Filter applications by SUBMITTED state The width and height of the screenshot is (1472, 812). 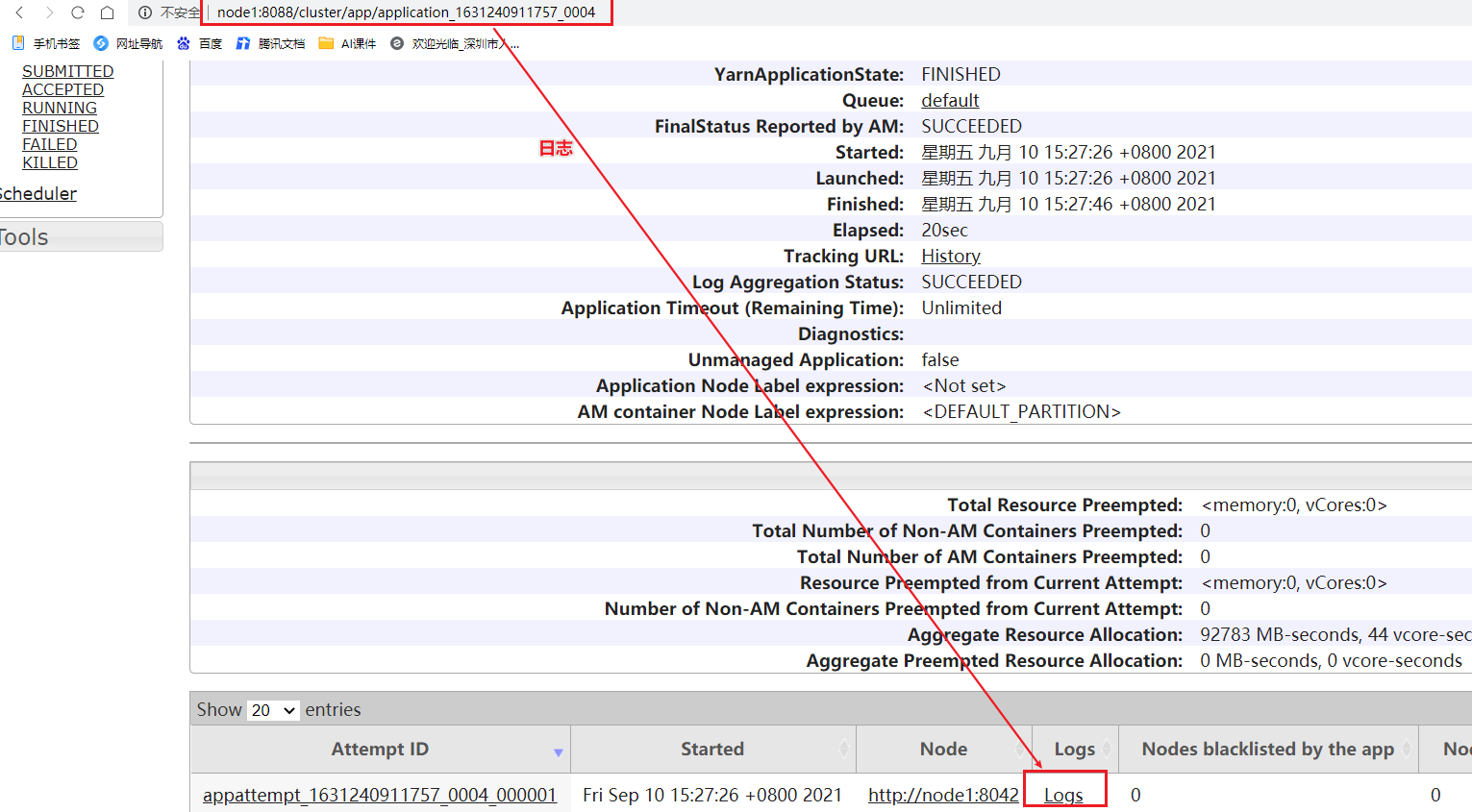[x=68, y=71]
